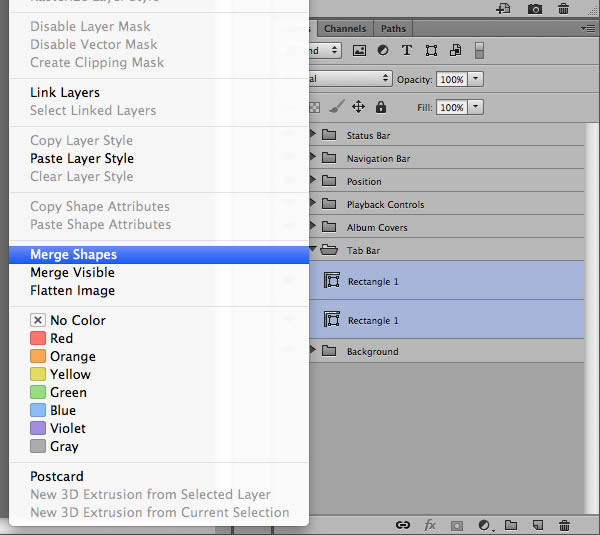Screen dimensions: 600x535
Task: Filter layers by type (T) icon
Action: coord(406,50)
